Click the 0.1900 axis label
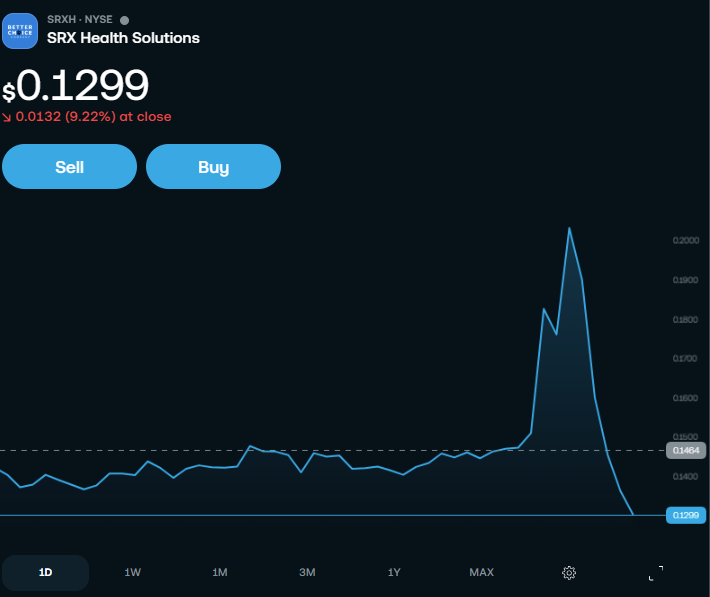Image resolution: width=710 pixels, height=597 pixels. [686, 280]
